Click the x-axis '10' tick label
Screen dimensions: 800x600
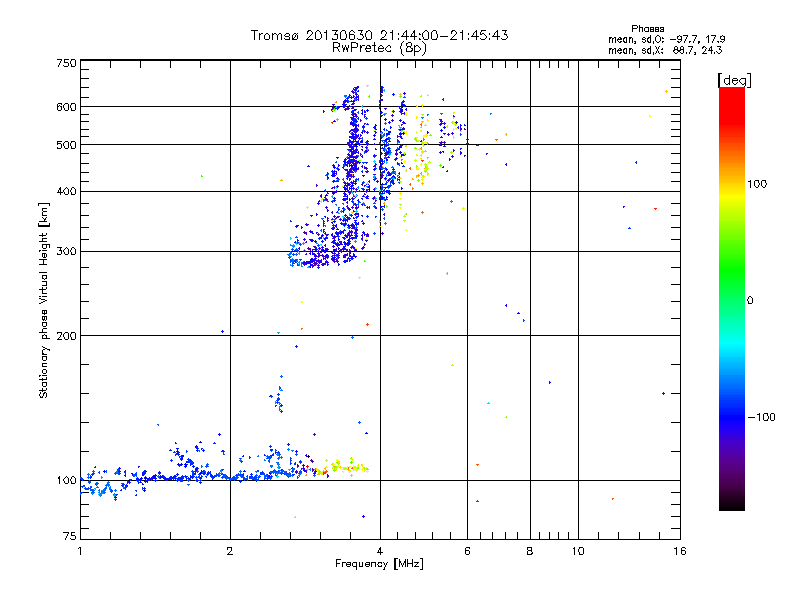tap(578, 551)
